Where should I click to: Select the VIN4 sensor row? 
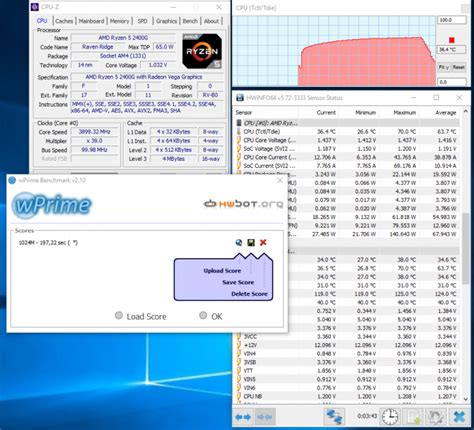(x=347, y=354)
